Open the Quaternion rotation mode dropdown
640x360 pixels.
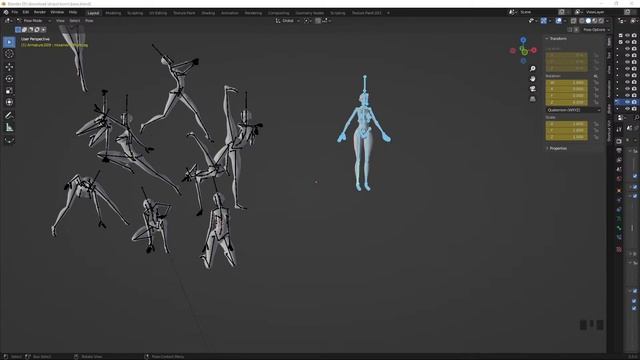(x=573, y=110)
